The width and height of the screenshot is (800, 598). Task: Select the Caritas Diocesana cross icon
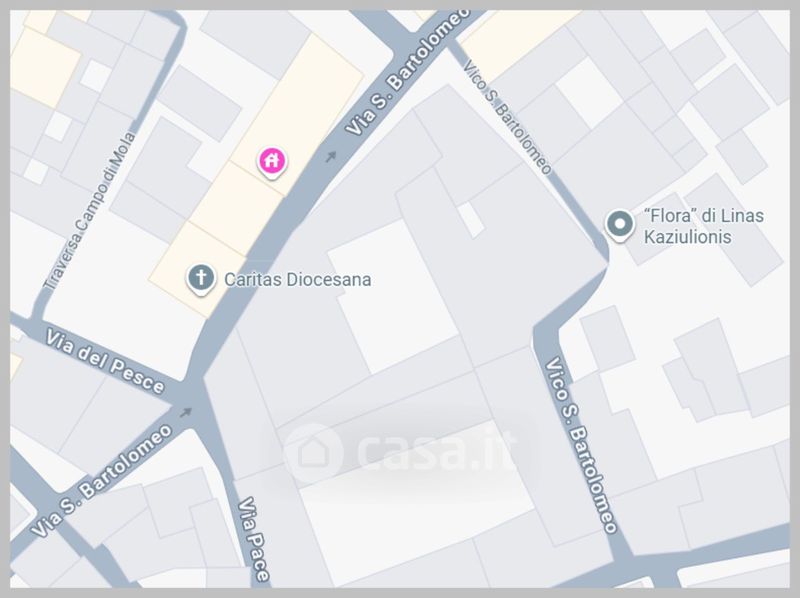coord(201,279)
